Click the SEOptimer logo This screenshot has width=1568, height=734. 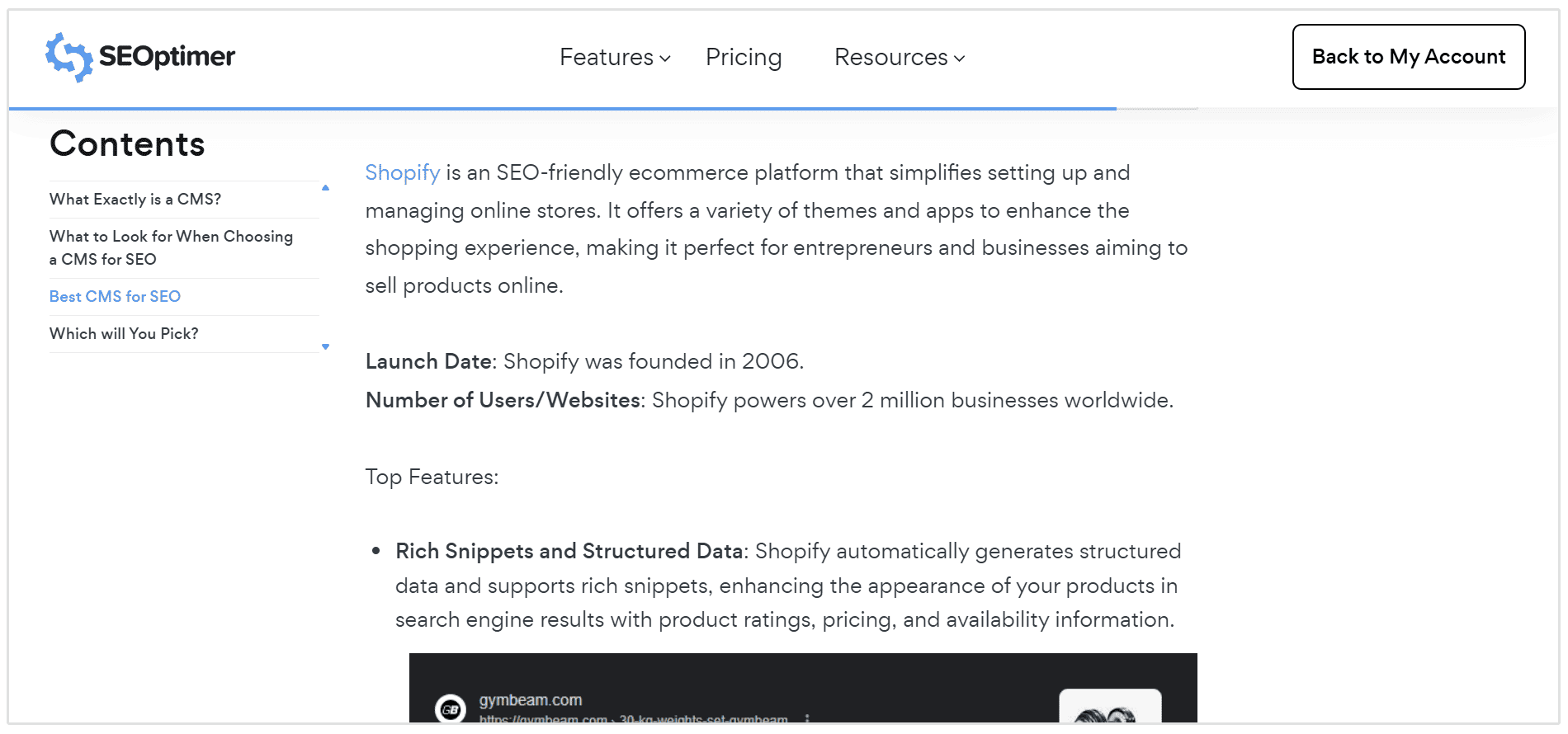(x=139, y=56)
